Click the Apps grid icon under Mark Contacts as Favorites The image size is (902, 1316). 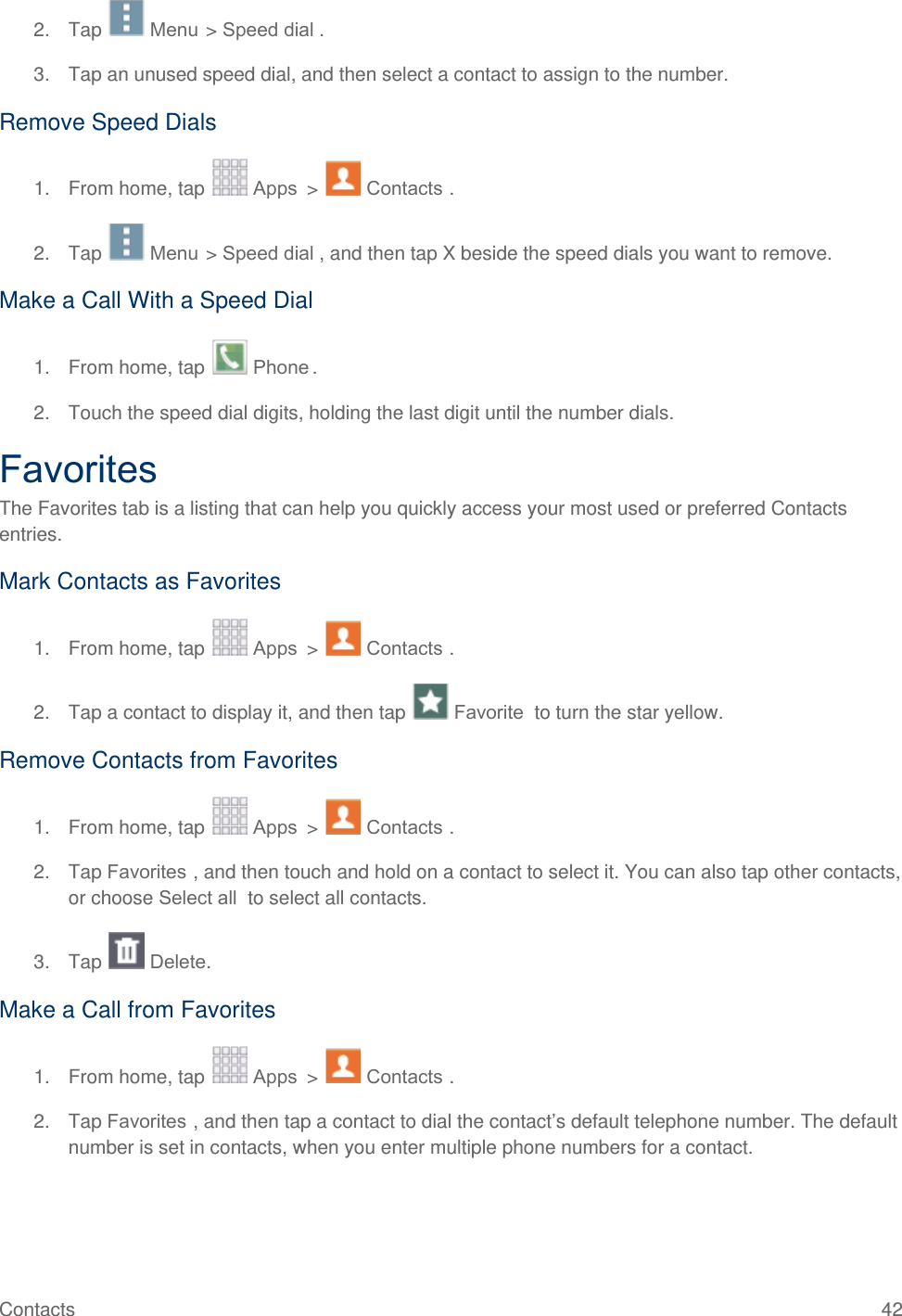coord(230,638)
